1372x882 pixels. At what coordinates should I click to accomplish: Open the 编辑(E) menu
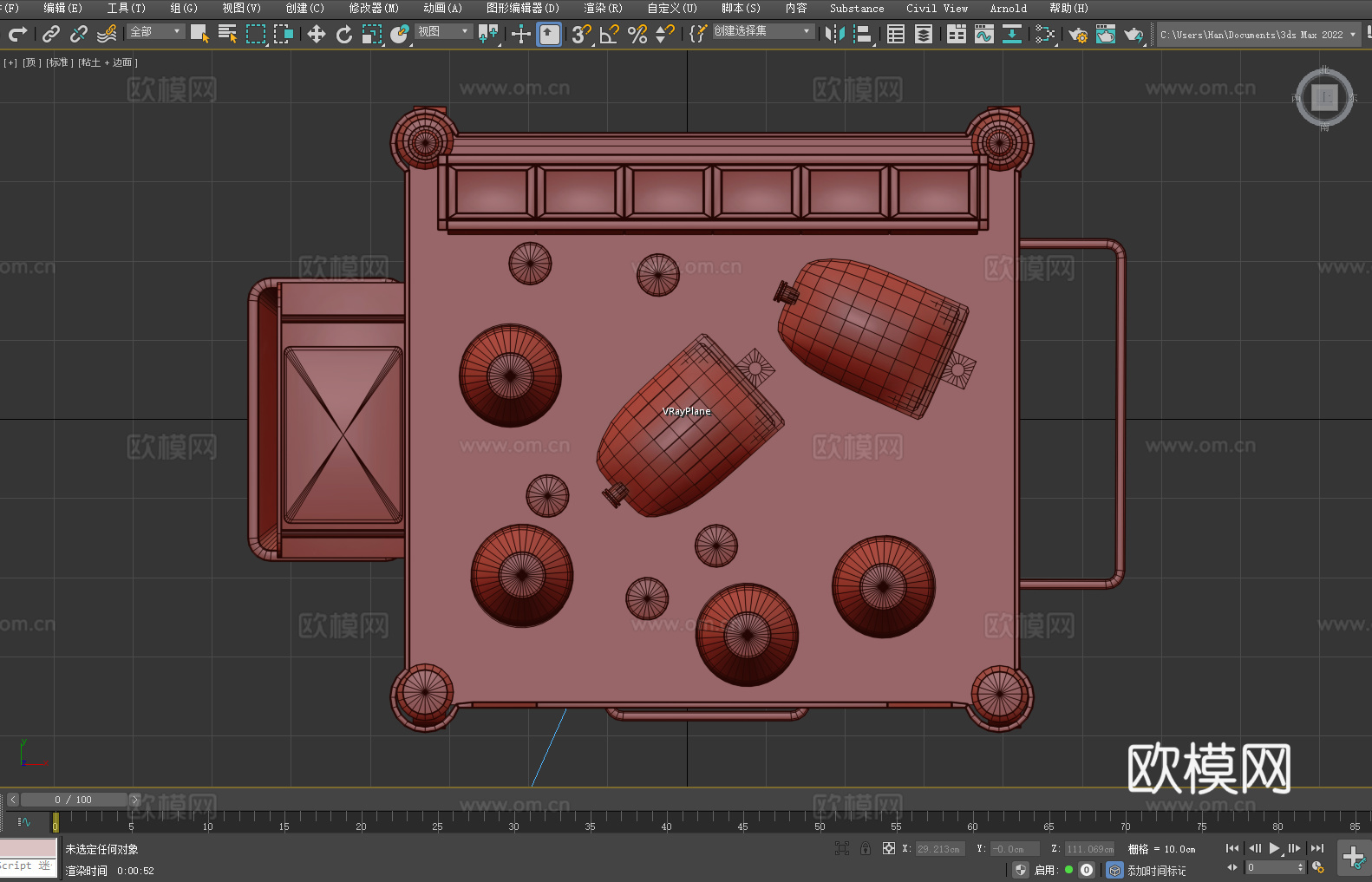click(x=63, y=8)
